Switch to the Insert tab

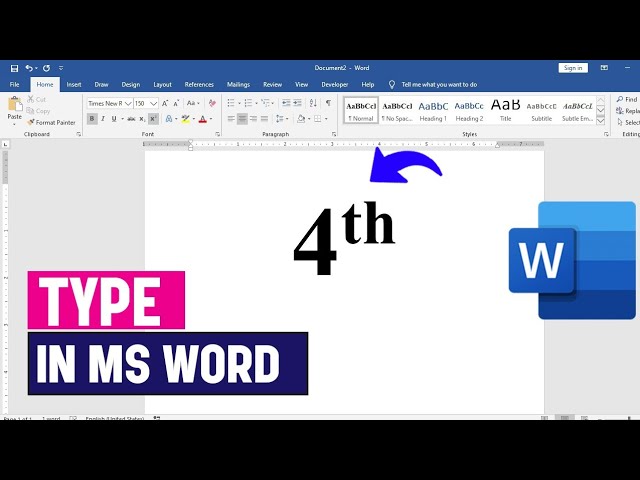pos(74,84)
